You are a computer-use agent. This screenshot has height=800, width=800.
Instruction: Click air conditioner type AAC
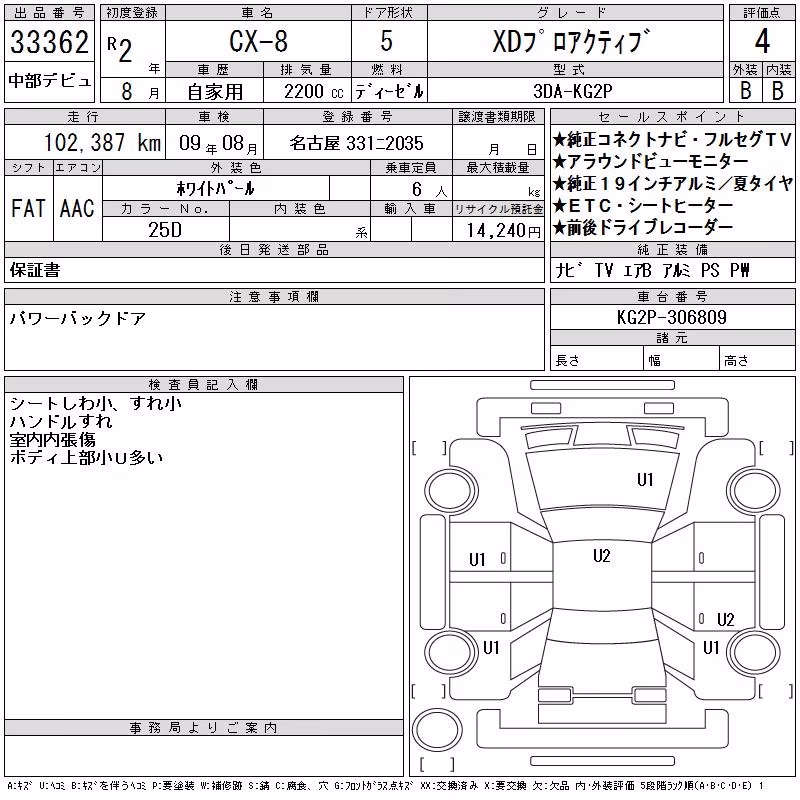click(x=77, y=208)
